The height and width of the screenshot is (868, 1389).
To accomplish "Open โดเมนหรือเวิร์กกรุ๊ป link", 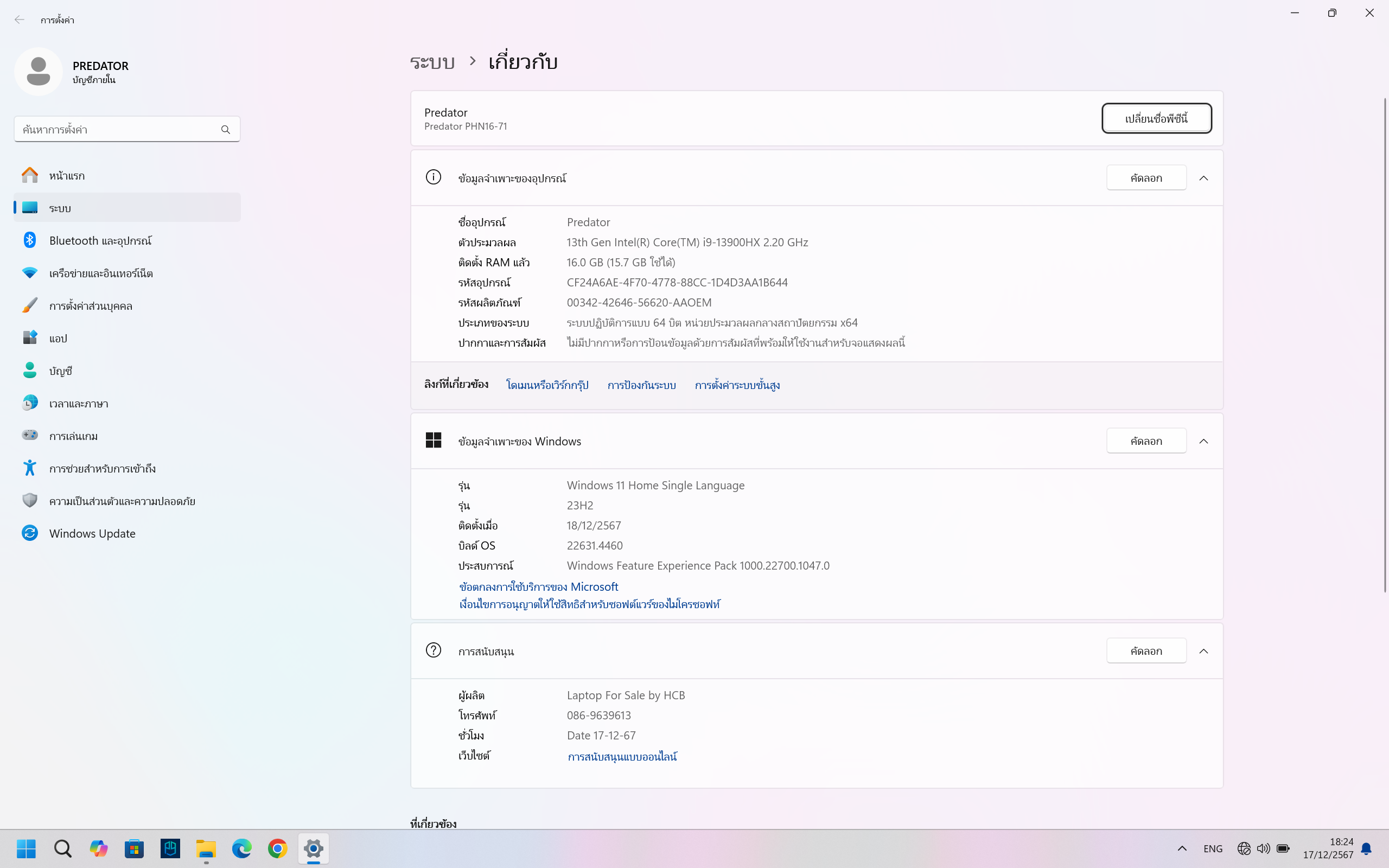I will coord(547,385).
